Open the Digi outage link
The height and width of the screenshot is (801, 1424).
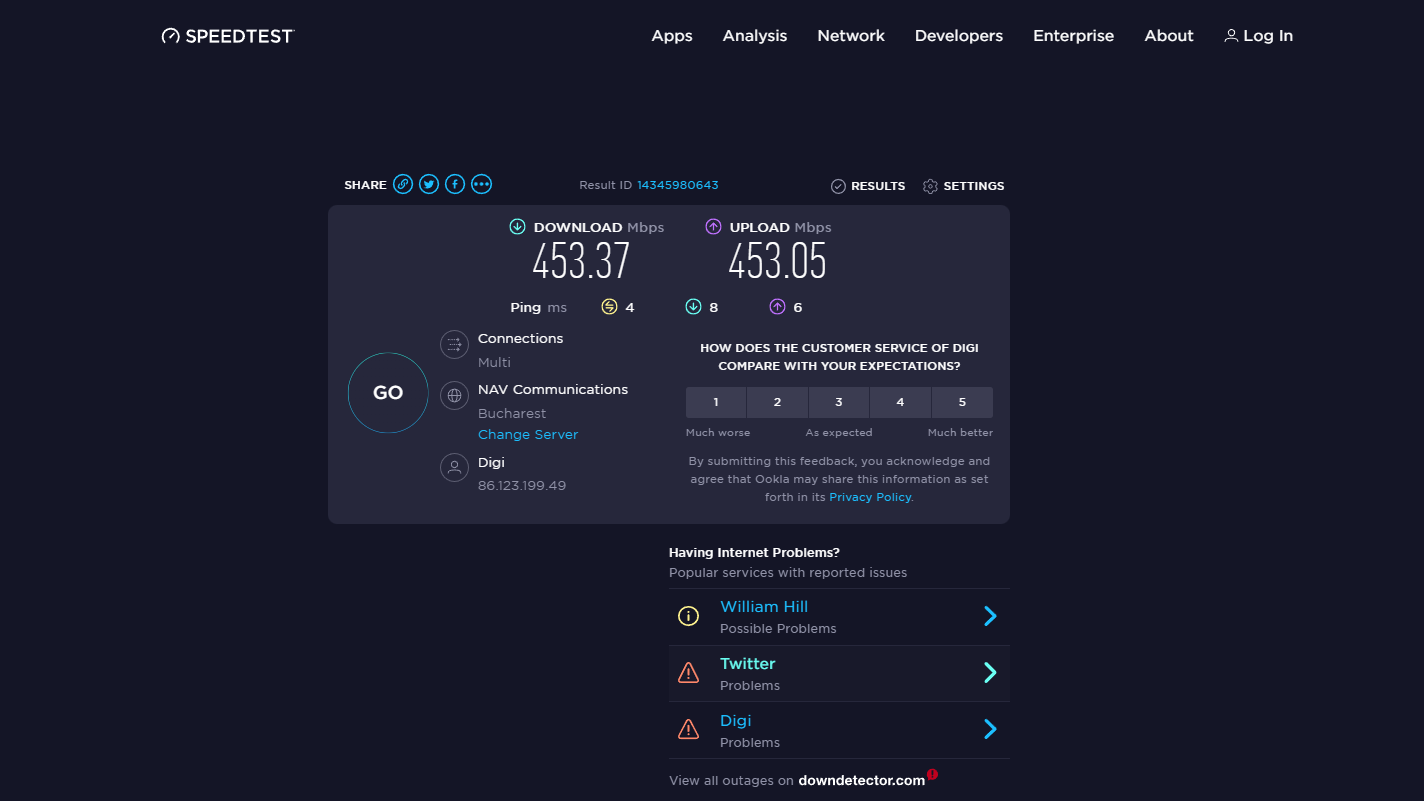pyautogui.click(x=736, y=721)
